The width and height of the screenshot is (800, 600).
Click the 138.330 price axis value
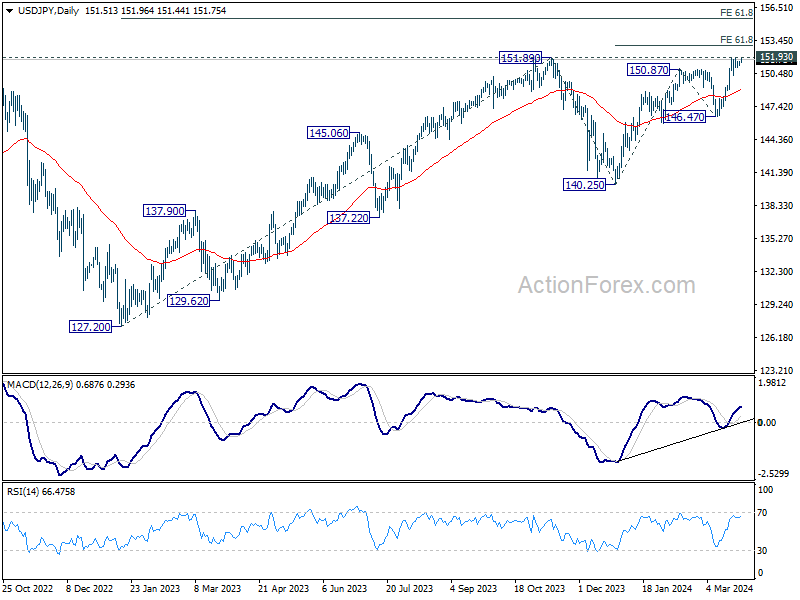click(x=777, y=206)
